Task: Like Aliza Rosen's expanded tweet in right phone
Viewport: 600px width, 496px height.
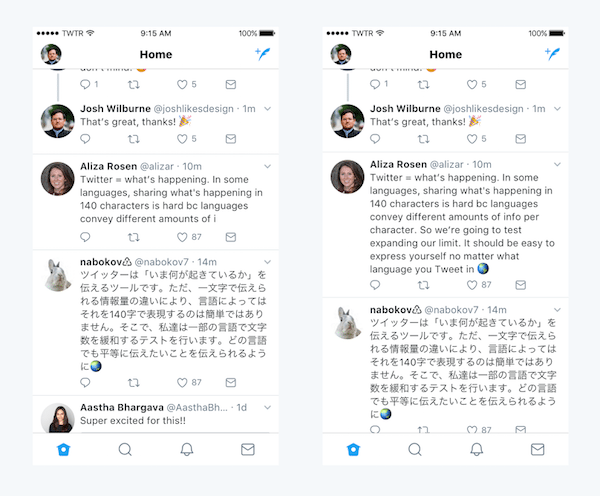Action: [472, 285]
